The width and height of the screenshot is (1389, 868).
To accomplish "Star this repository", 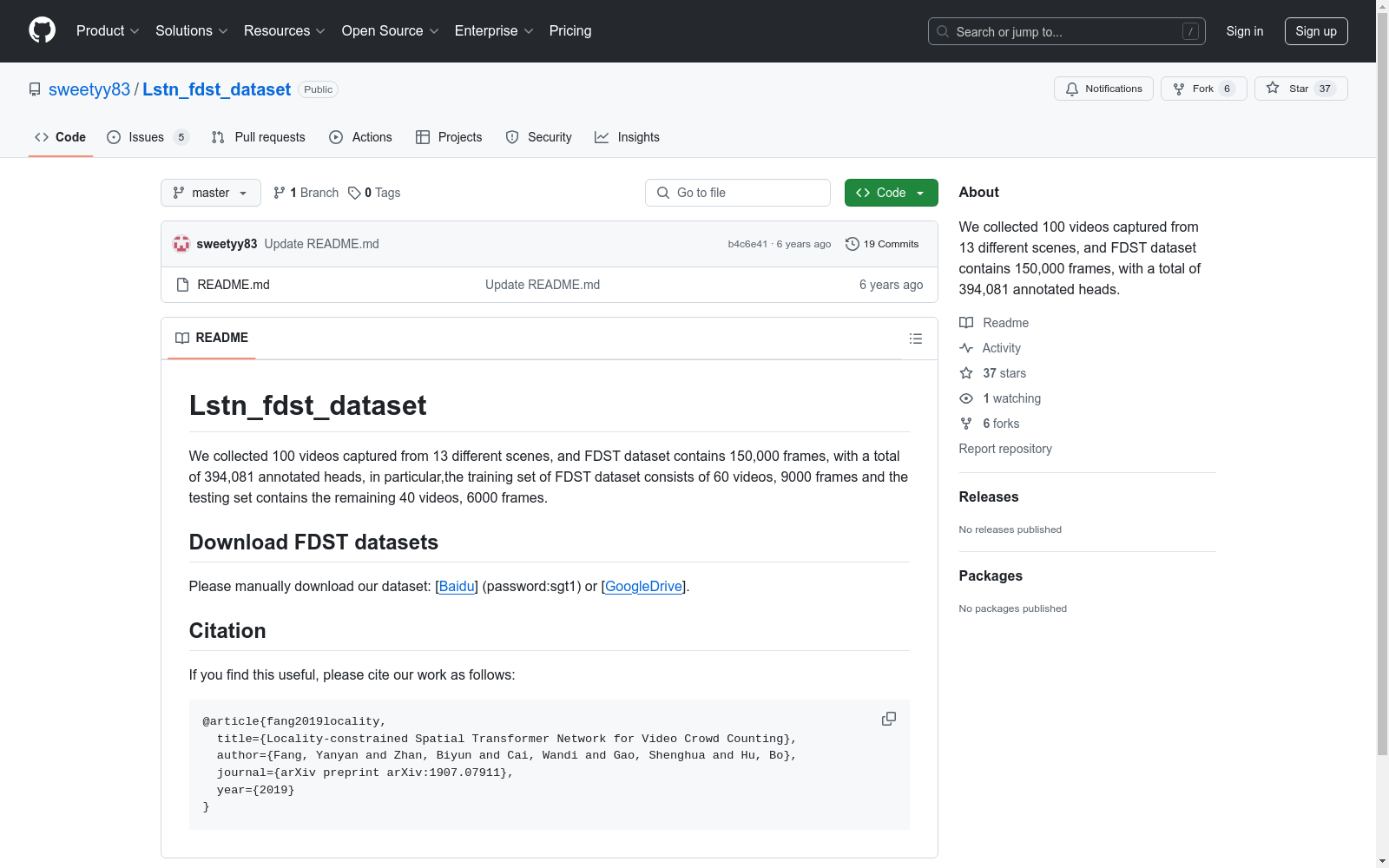I will click(x=1300, y=89).
